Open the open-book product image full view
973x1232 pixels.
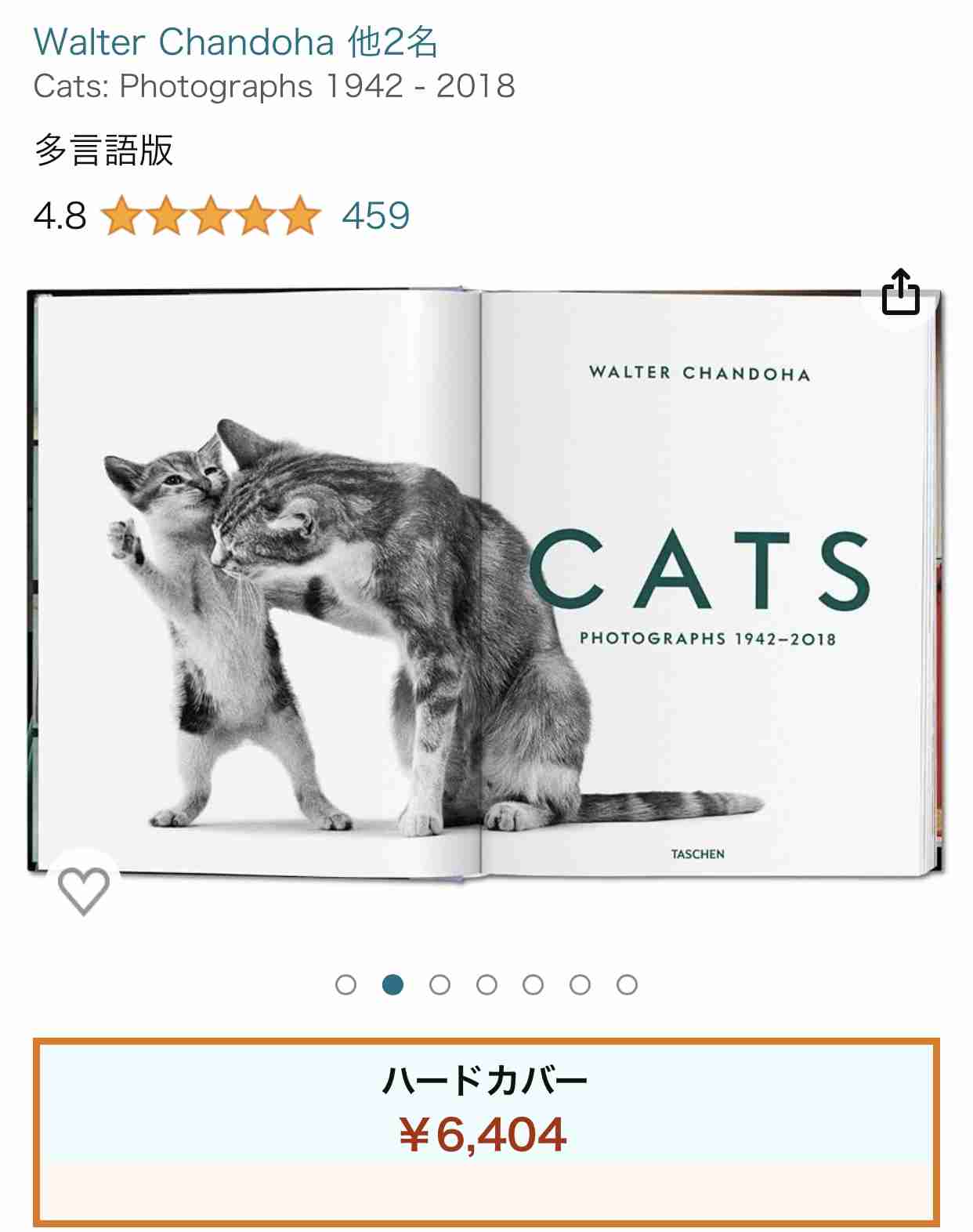click(x=486, y=584)
